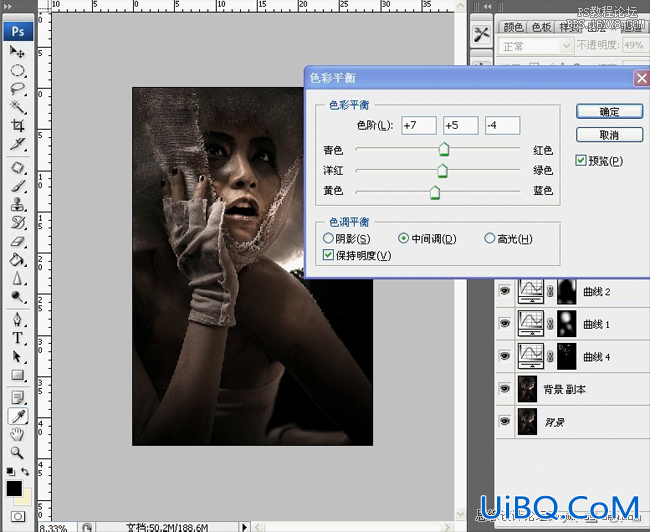Collapse the panel dock double arrows
The height and width of the screenshot is (532, 650).
pos(488,6)
